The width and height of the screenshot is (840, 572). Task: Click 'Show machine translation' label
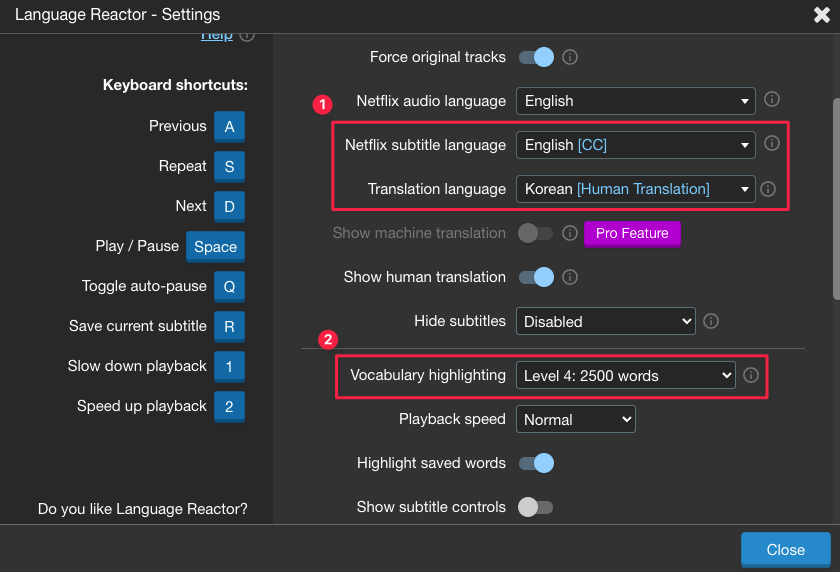[x=419, y=233]
